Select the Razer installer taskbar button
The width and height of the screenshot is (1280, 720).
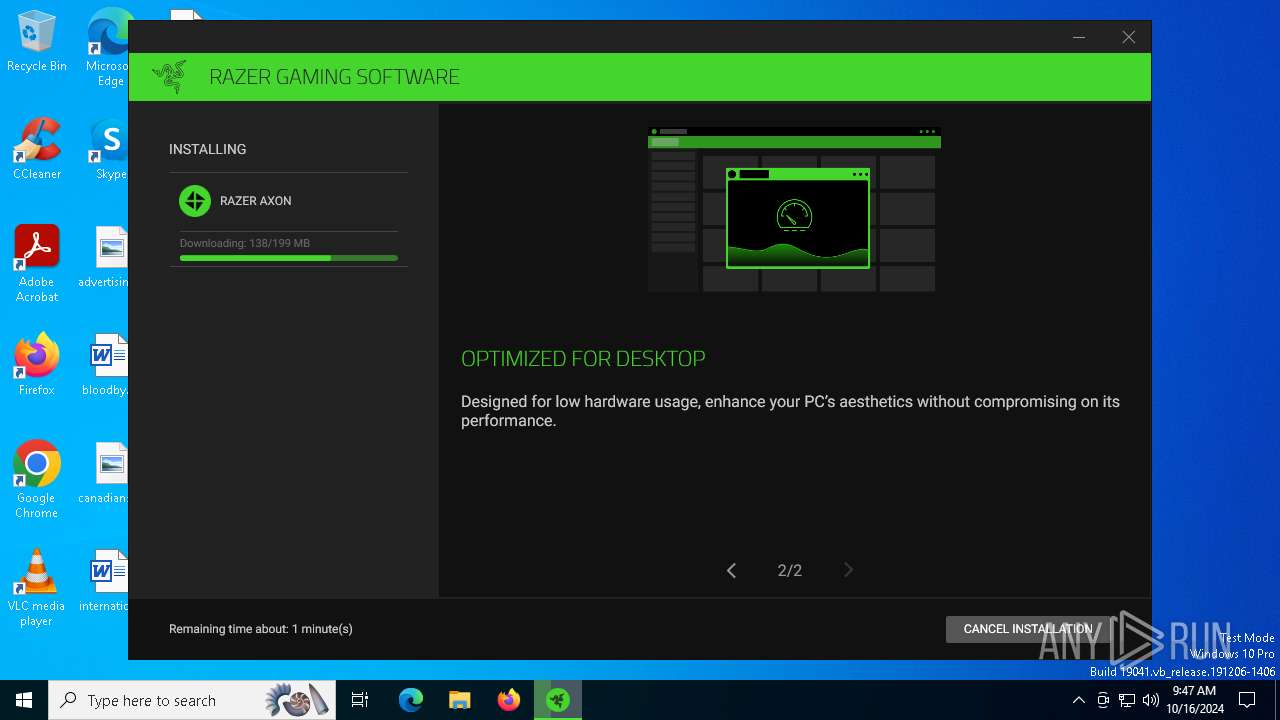557,700
